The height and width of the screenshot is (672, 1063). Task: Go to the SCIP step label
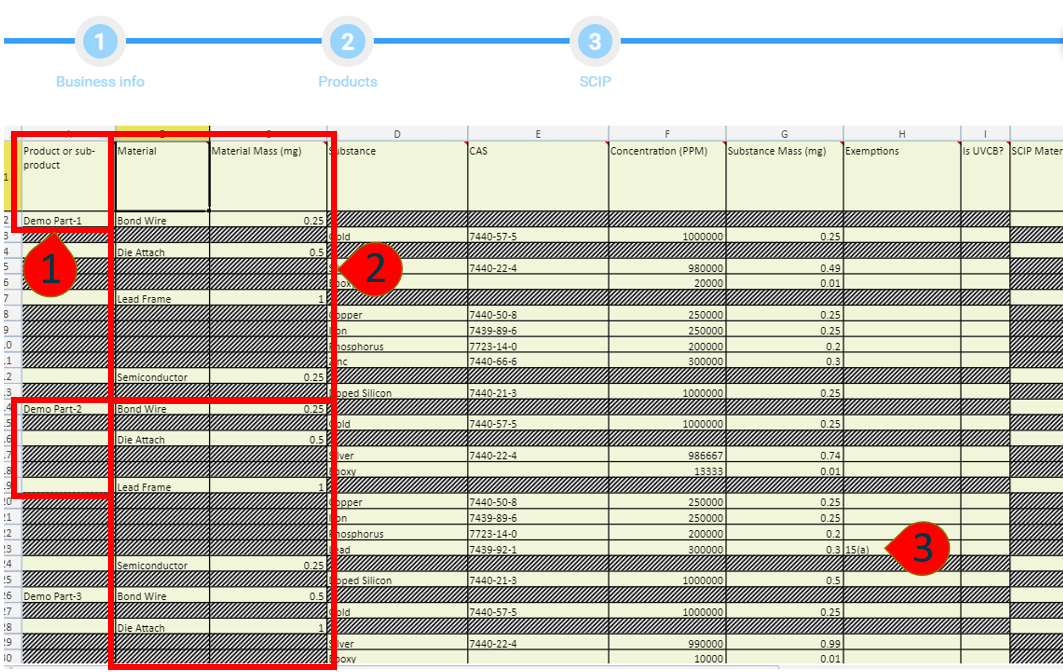pyautogui.click(x=594, y=82)
